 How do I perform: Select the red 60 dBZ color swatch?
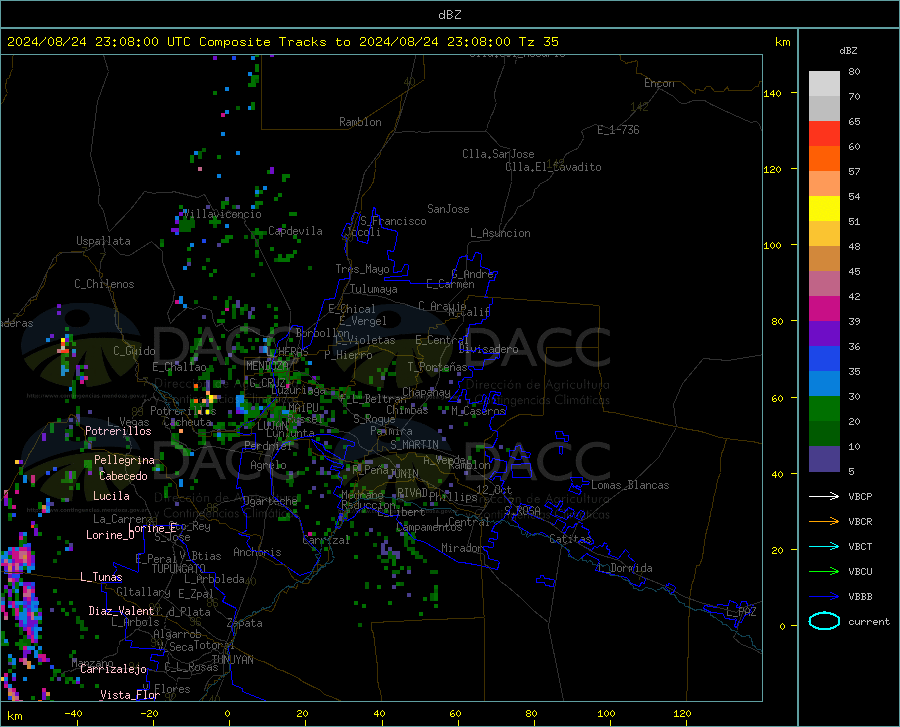[x=824, y=134]
